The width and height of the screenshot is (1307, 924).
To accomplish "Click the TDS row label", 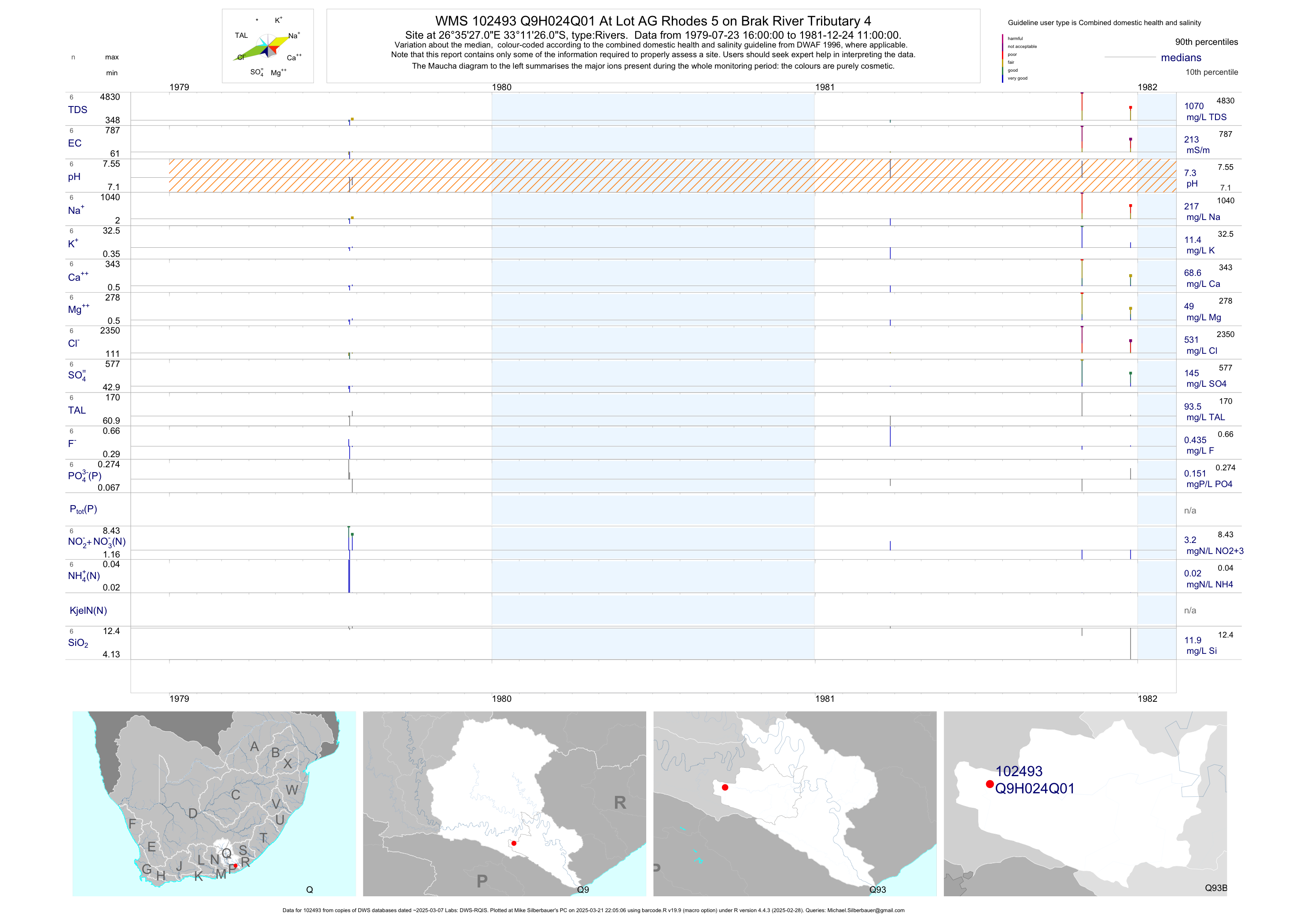I will pos(77,110).
